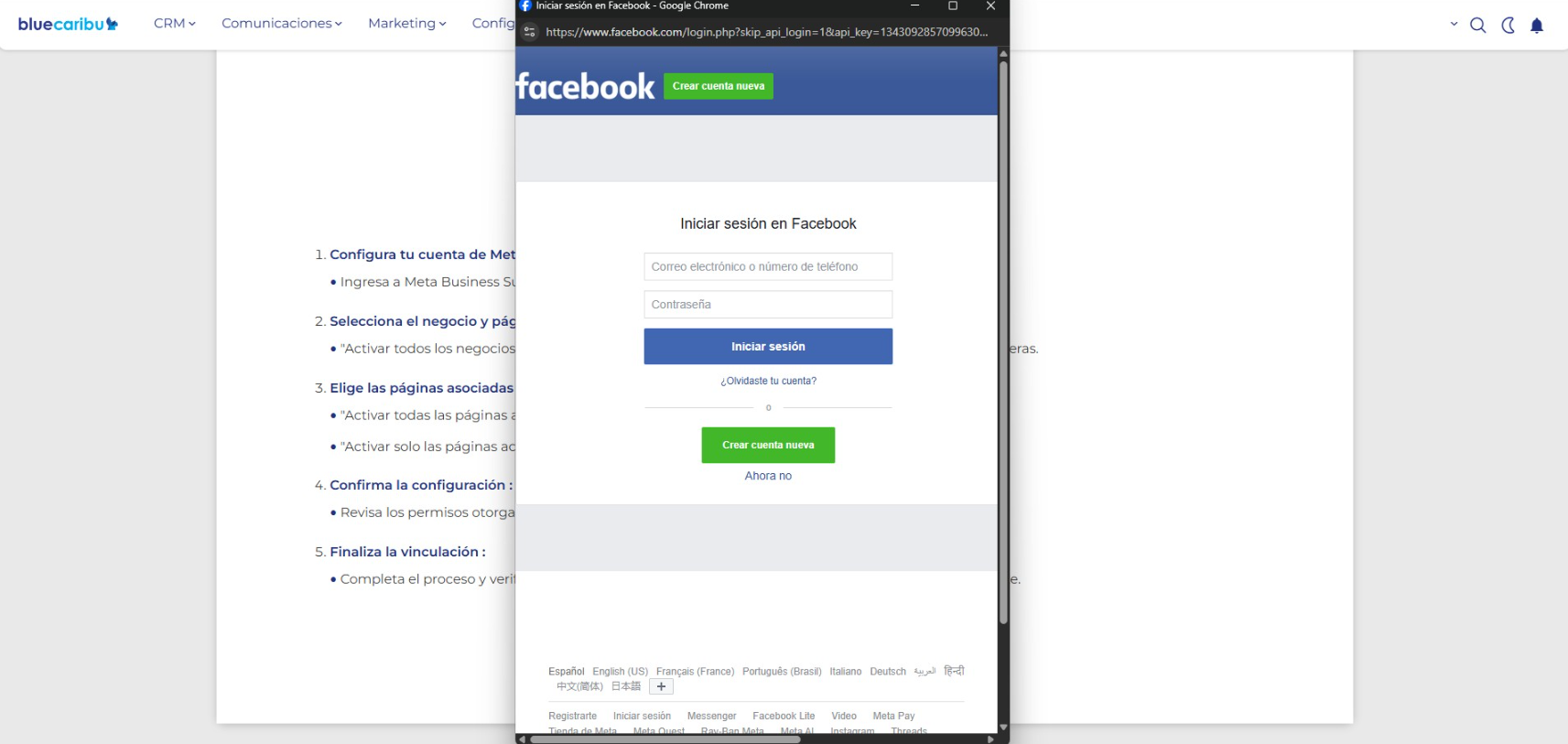The height and width of the screenshot is (744, 1568).
Task: Click popup horizontal scrollbar thumb
Action: coord(665,739)
